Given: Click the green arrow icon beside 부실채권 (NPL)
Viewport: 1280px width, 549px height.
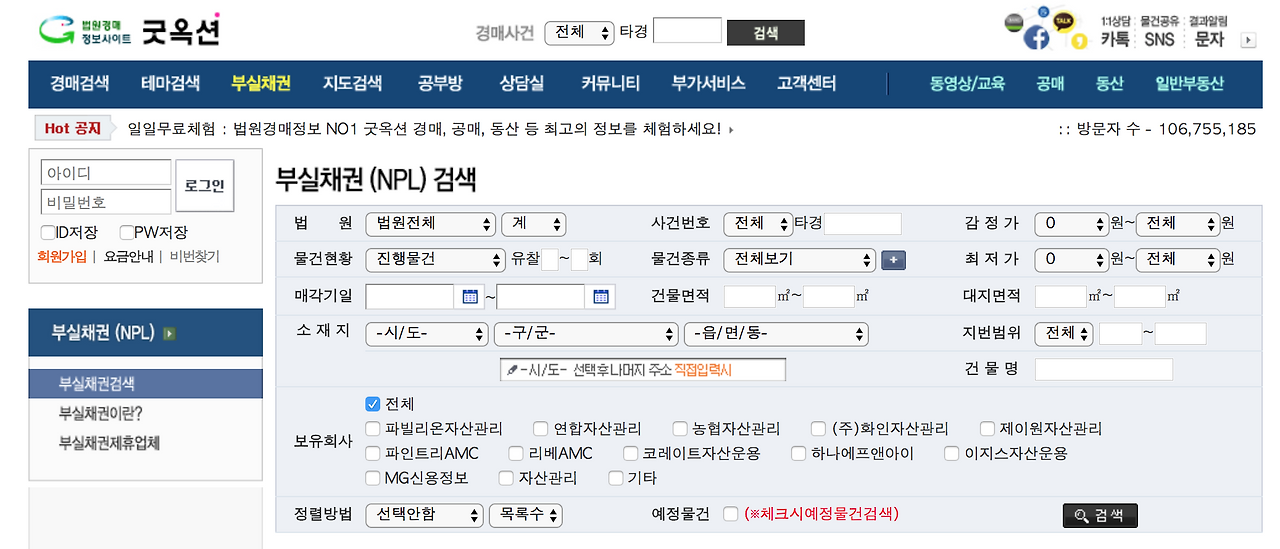Looking at the screenshot, I should tap(169, 333).
